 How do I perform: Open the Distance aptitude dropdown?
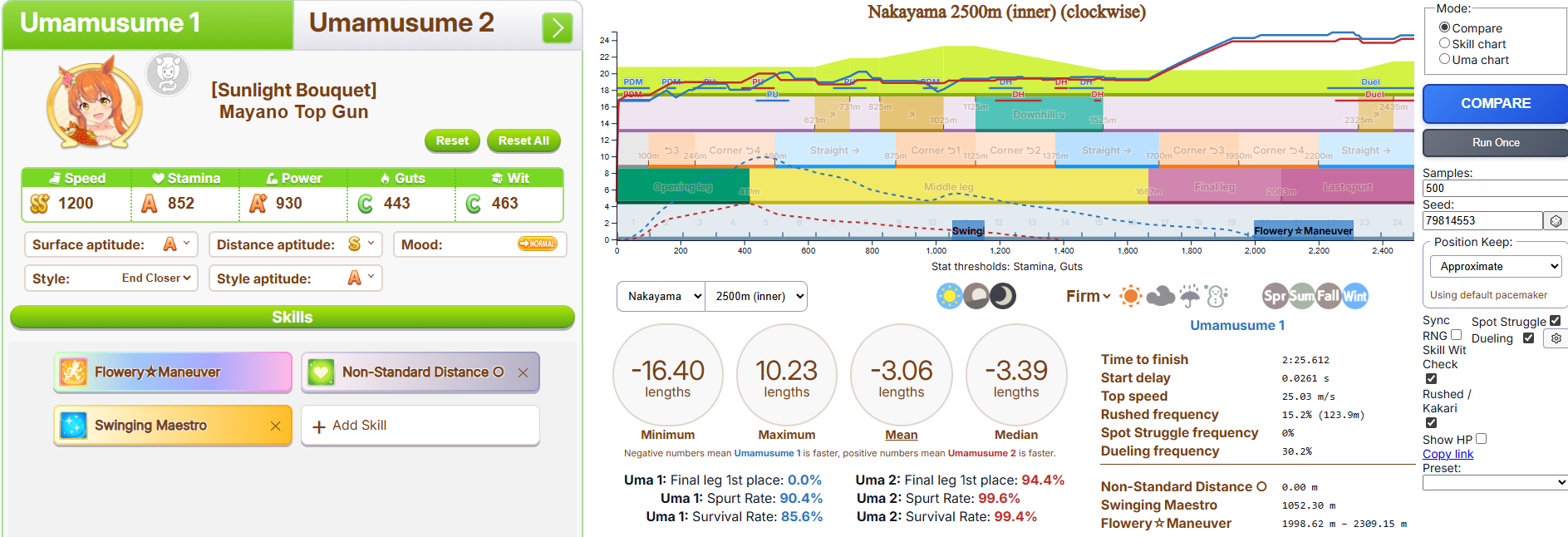[361, 244]
